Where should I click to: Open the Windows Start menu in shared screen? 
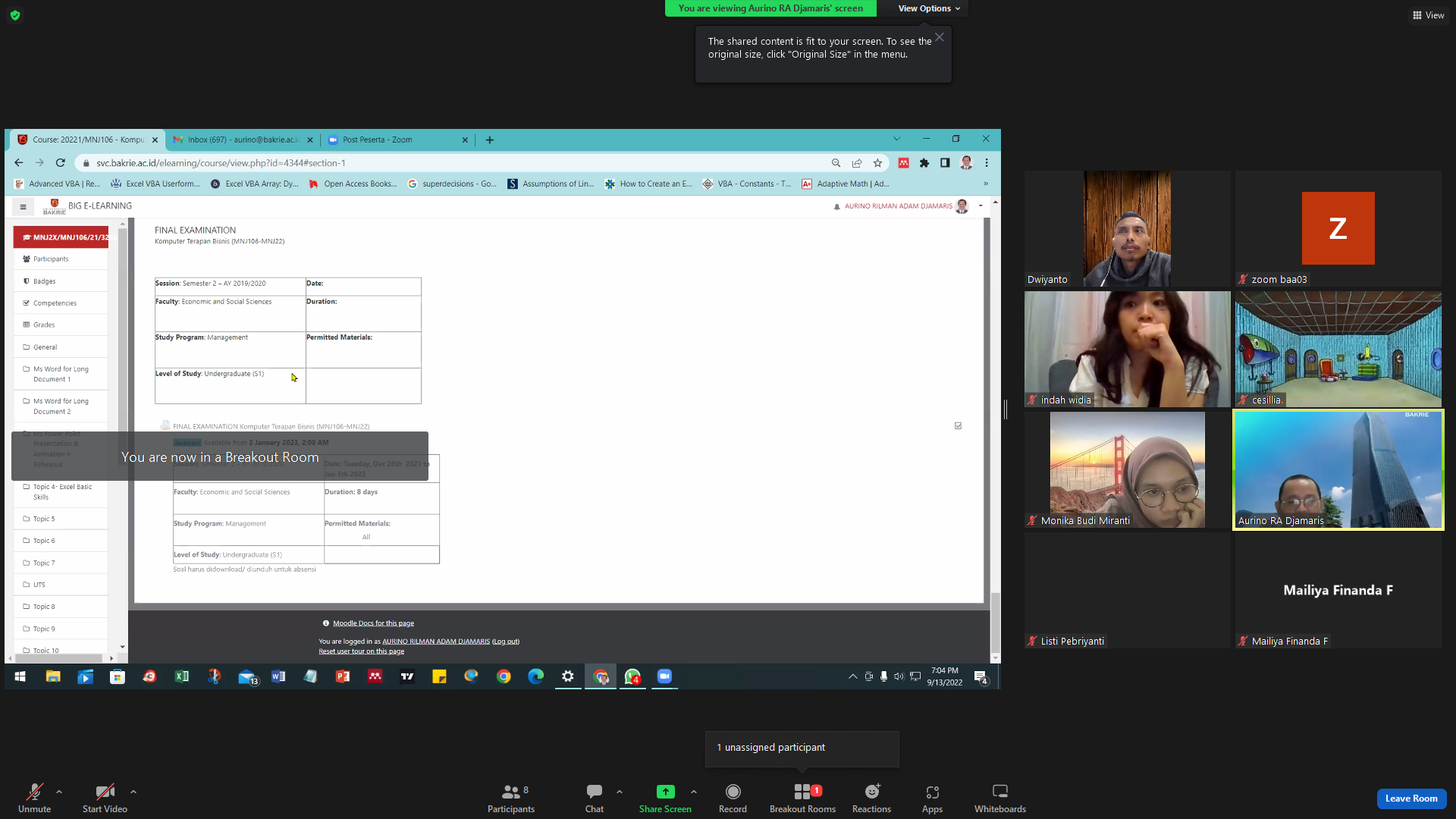click(20, 676)
